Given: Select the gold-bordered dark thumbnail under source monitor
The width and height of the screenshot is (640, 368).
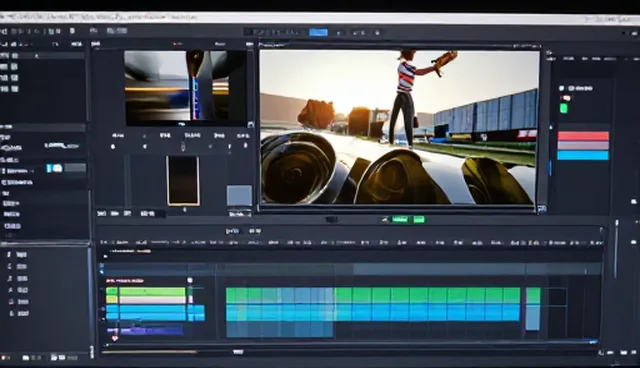Looking at the screenshot, I should (183, 181).
